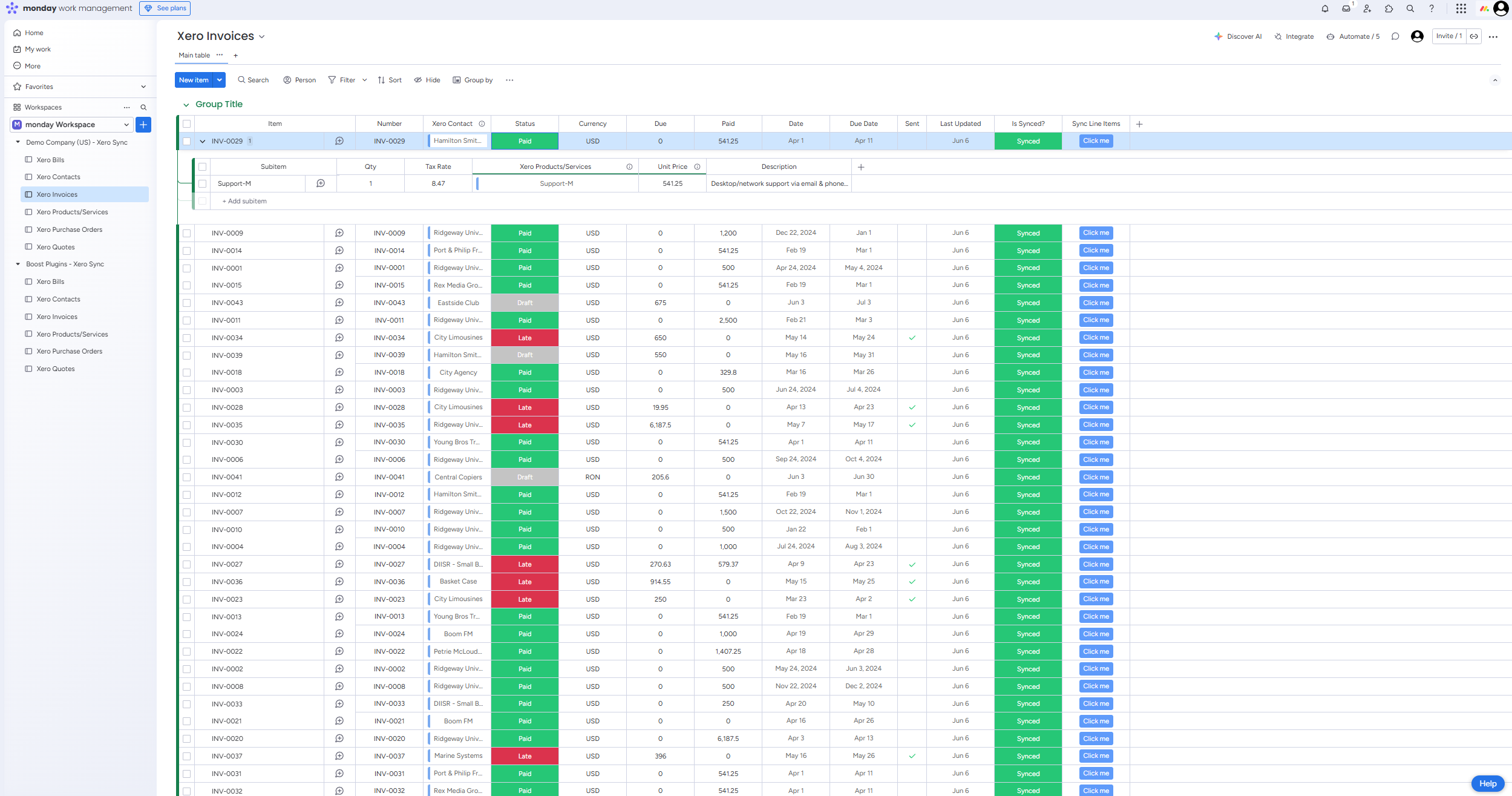Screen dimensions: 1512x796
Task: Hide columns using the crossed-eye icon
Action: point(418,79)
